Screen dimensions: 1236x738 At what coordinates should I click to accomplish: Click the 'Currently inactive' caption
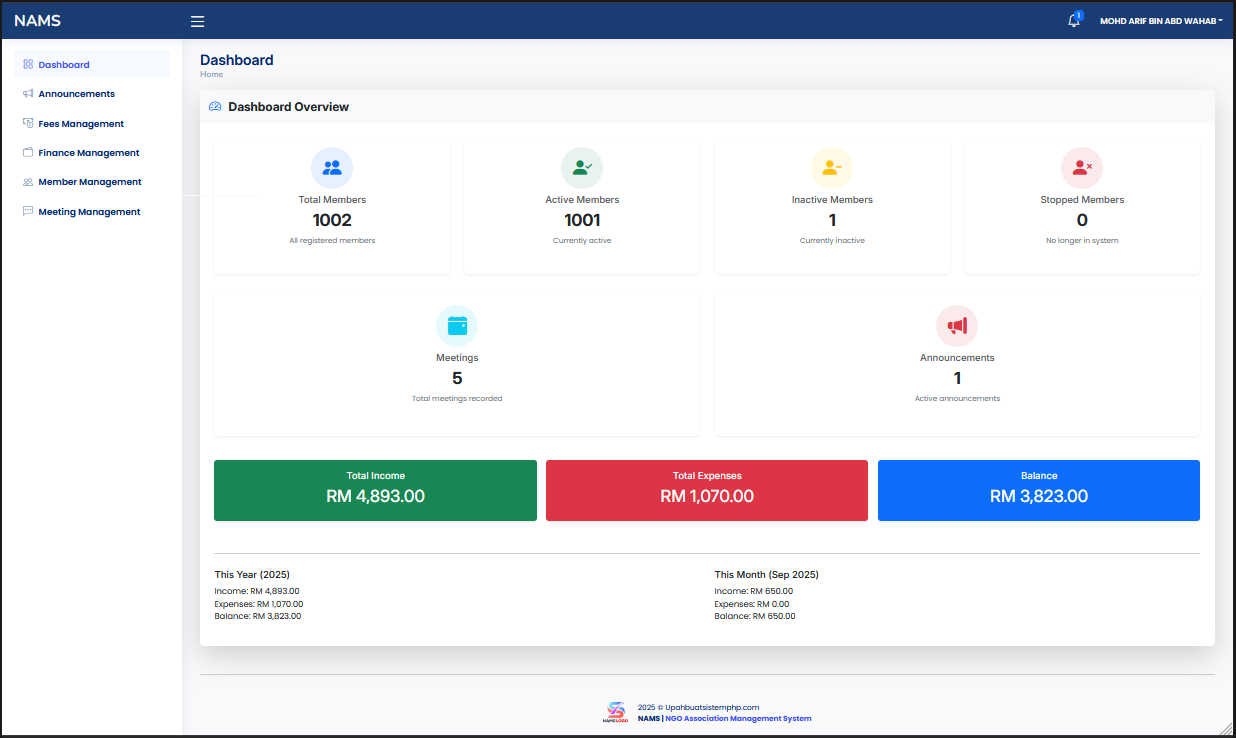832,241
